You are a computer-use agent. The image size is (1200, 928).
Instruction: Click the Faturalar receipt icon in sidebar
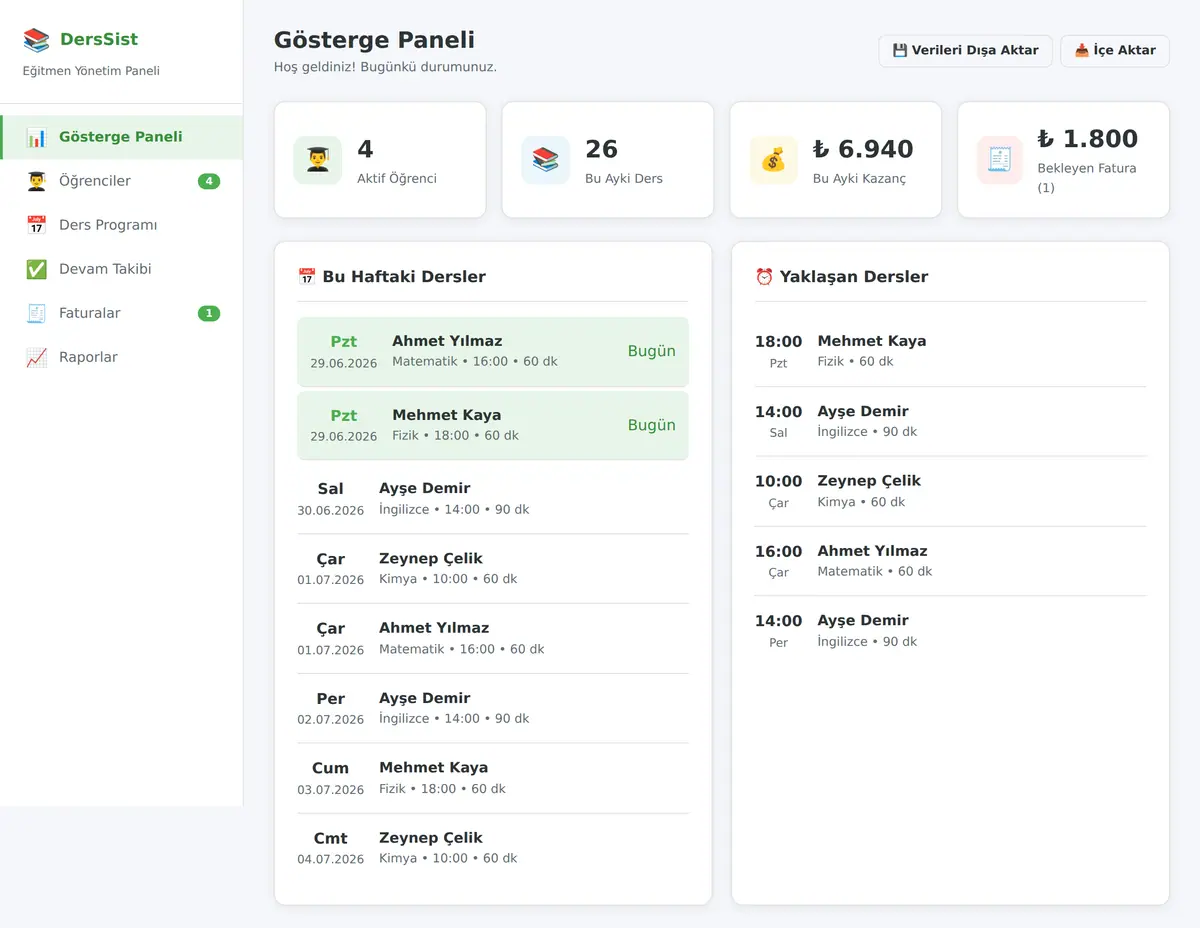pos(37,313)
